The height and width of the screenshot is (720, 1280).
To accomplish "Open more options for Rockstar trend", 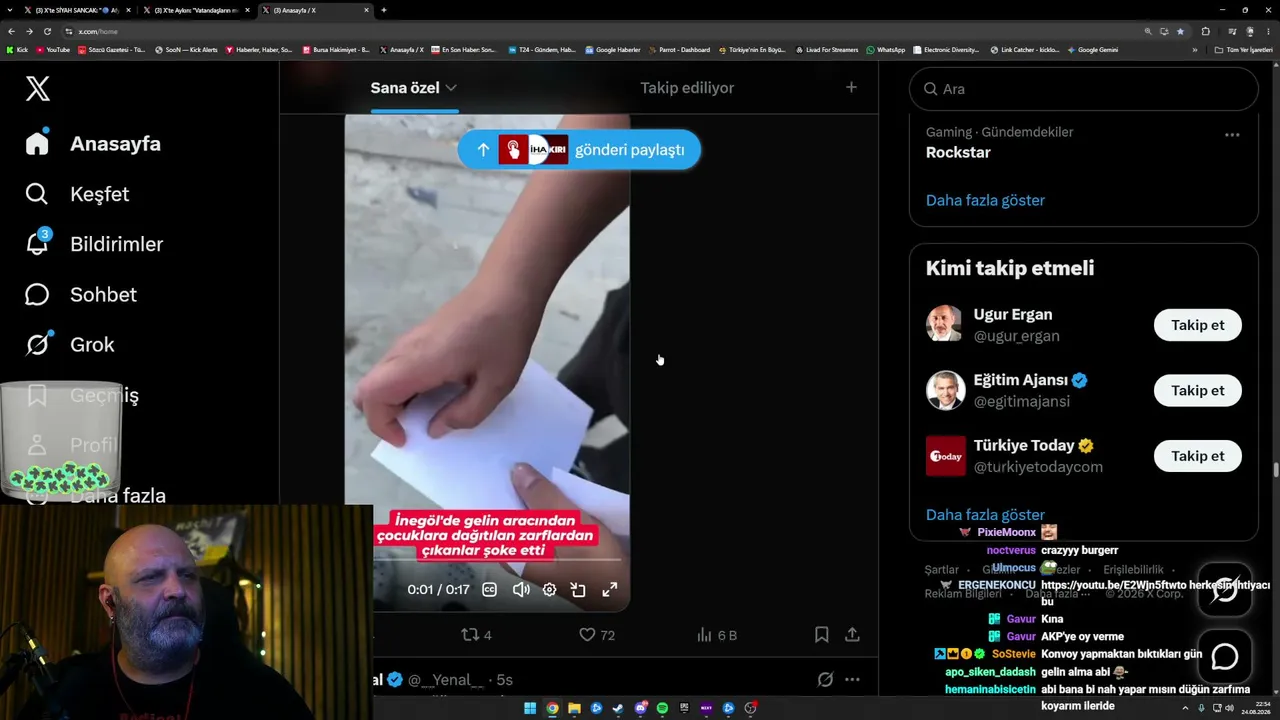I will [1232, 135].
